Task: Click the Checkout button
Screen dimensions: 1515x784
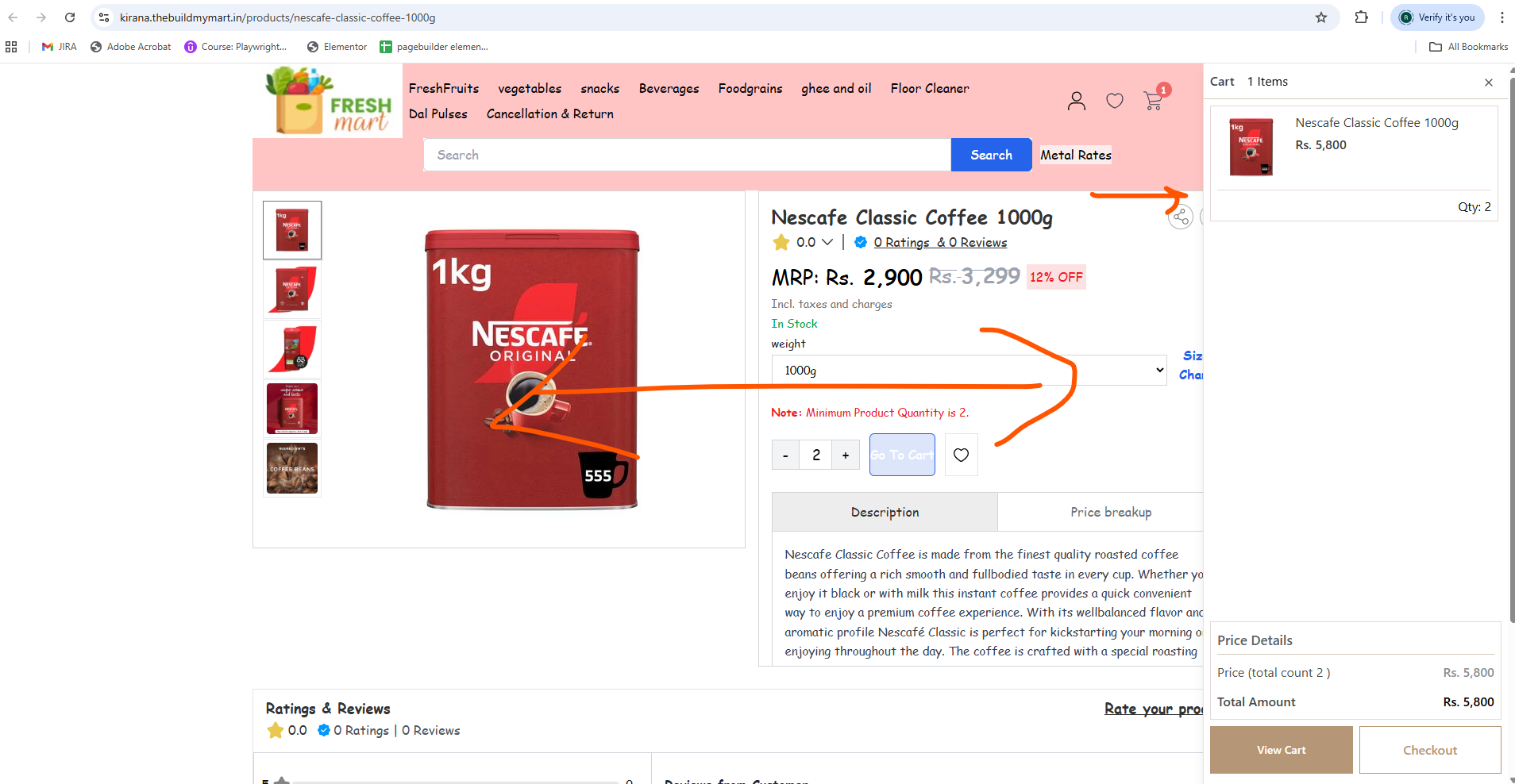Action: pos(1429,750)
